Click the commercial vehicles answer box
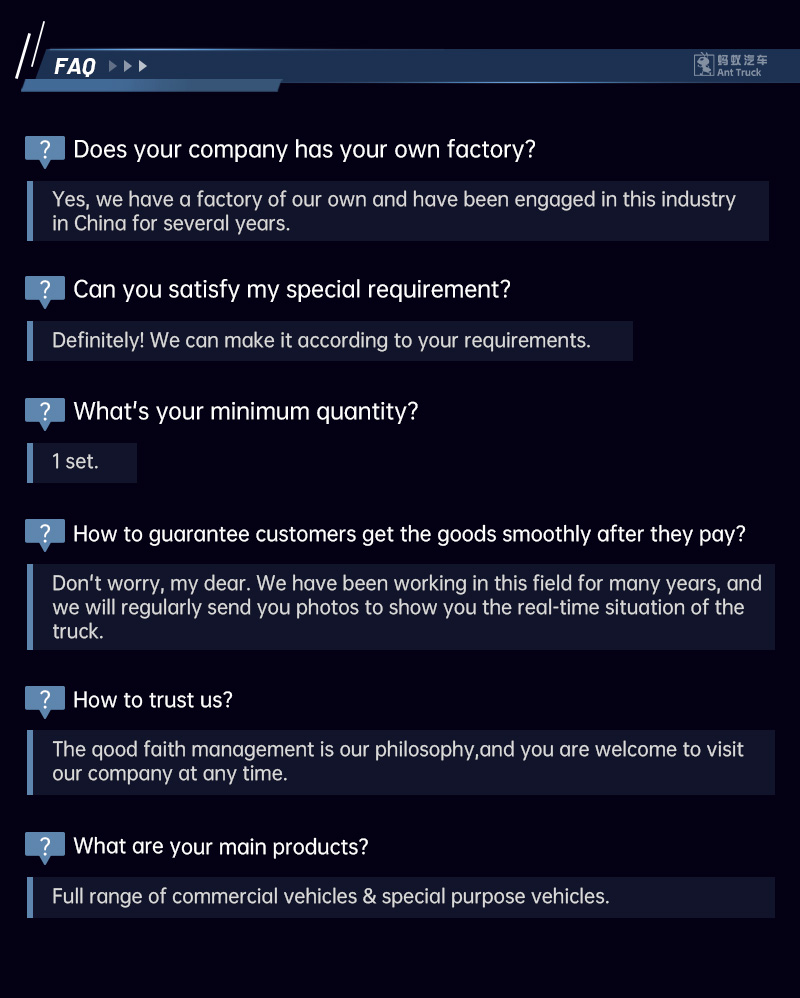The image size is (800, 998). (402, 897)
